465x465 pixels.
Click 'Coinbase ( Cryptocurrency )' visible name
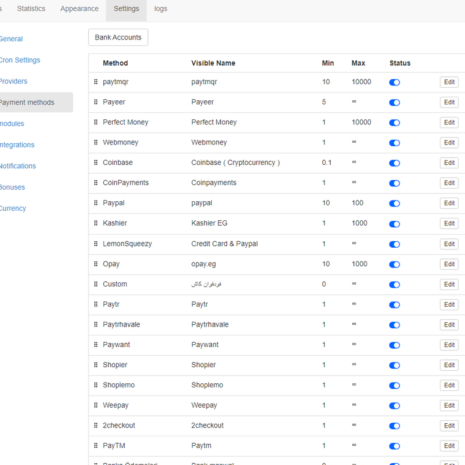click(x=236, y=163)
